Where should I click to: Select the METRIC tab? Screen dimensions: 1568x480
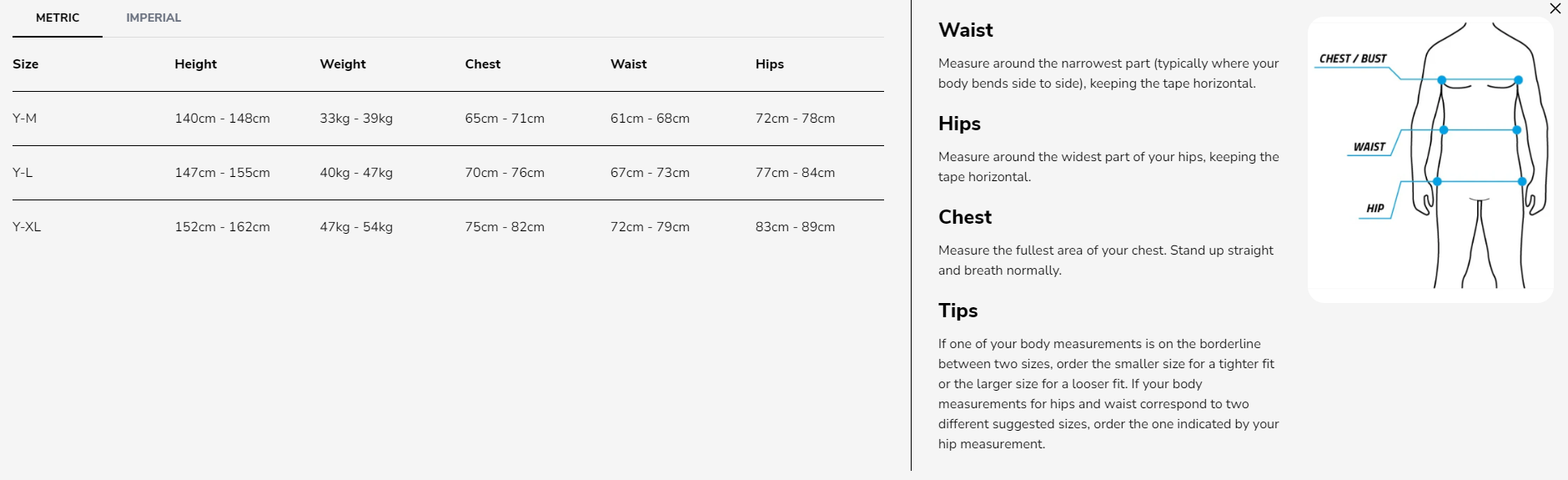click(58, 18)
